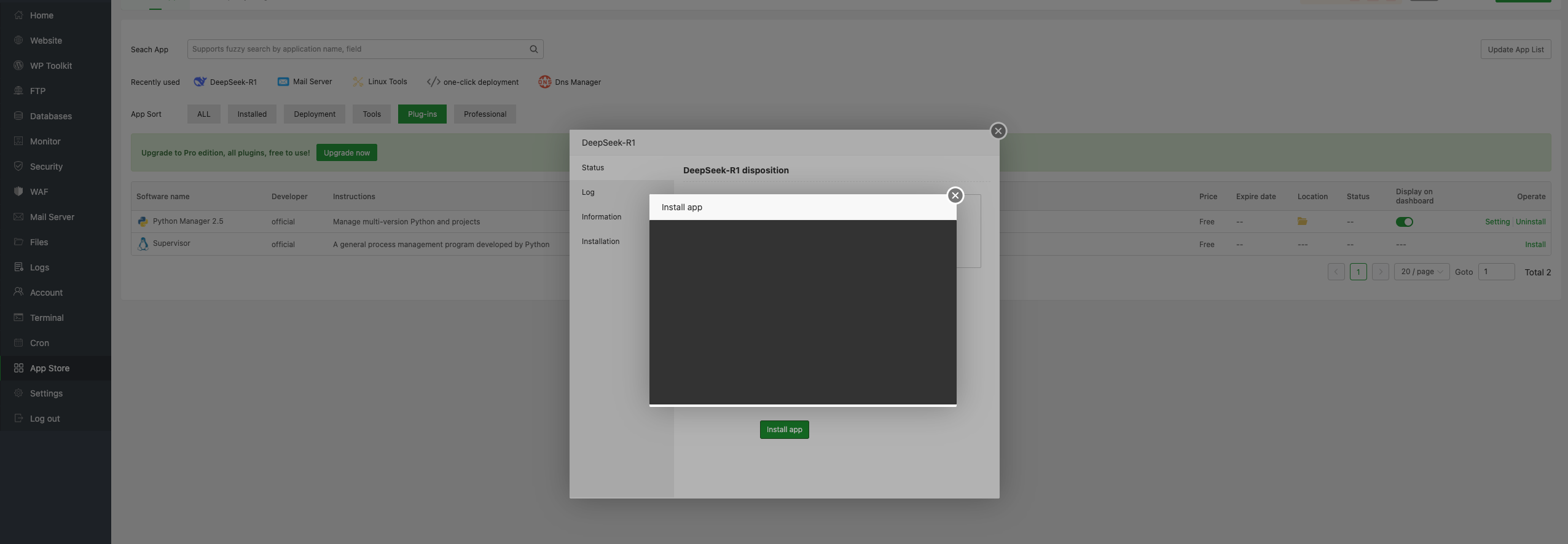This screenshot has width=1568, height=544.
Task: Switch to Professional app category
Action: (485, 114)
